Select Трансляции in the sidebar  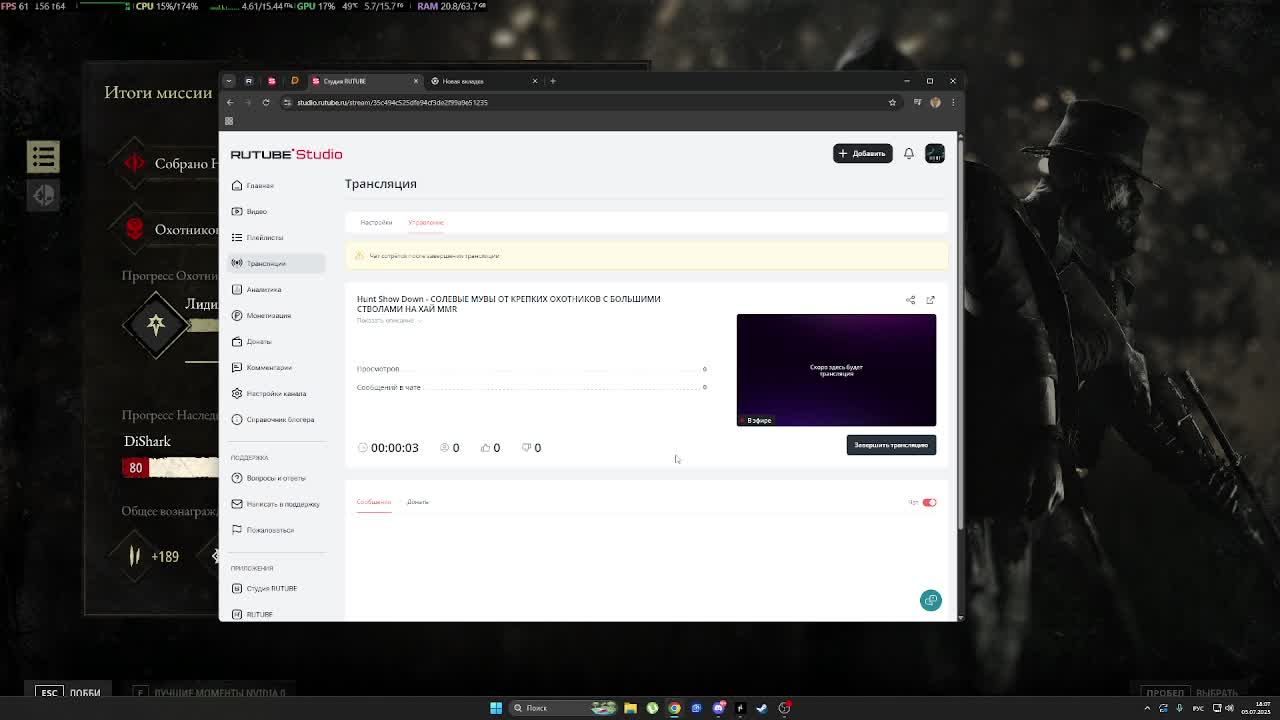click(x=276, y=263)
